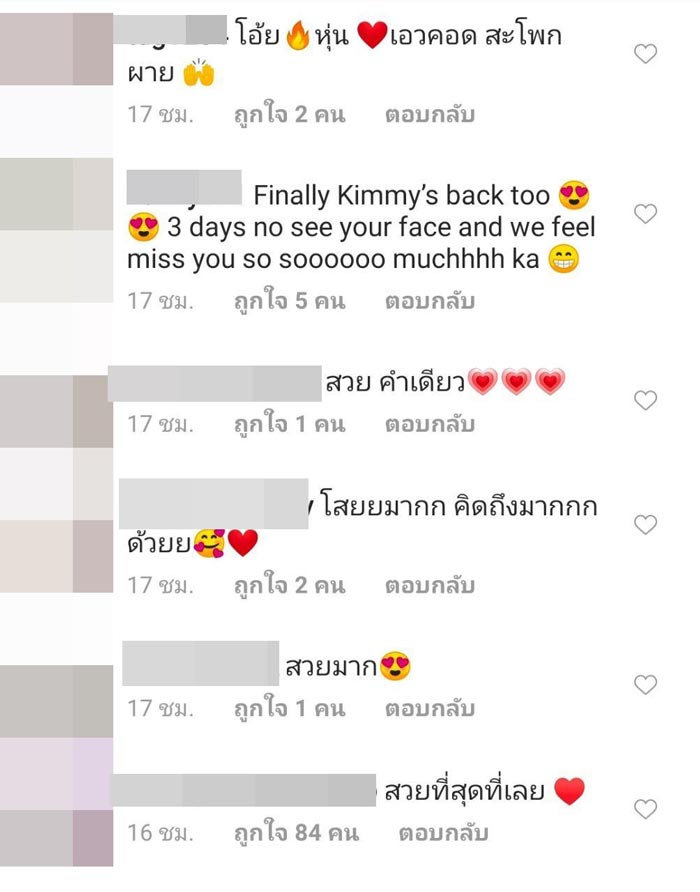
Task: Like the โสยยมากก คิดถึงมากกก comment
Action: (x=645, y=525)
